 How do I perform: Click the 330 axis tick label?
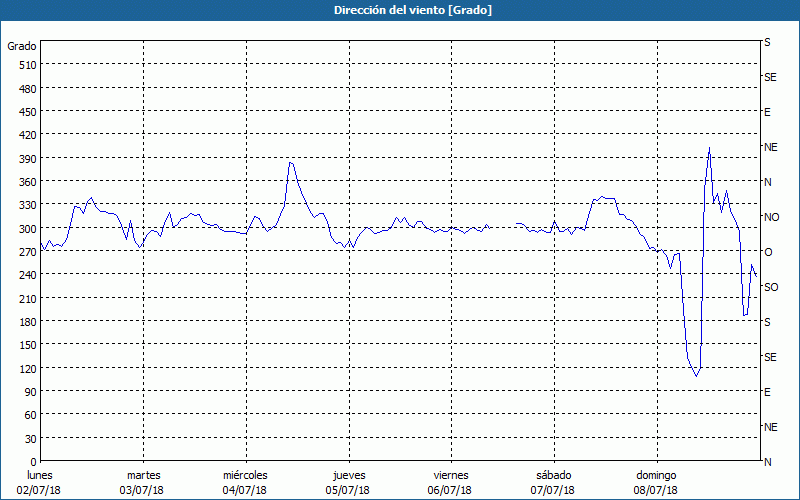28,205
